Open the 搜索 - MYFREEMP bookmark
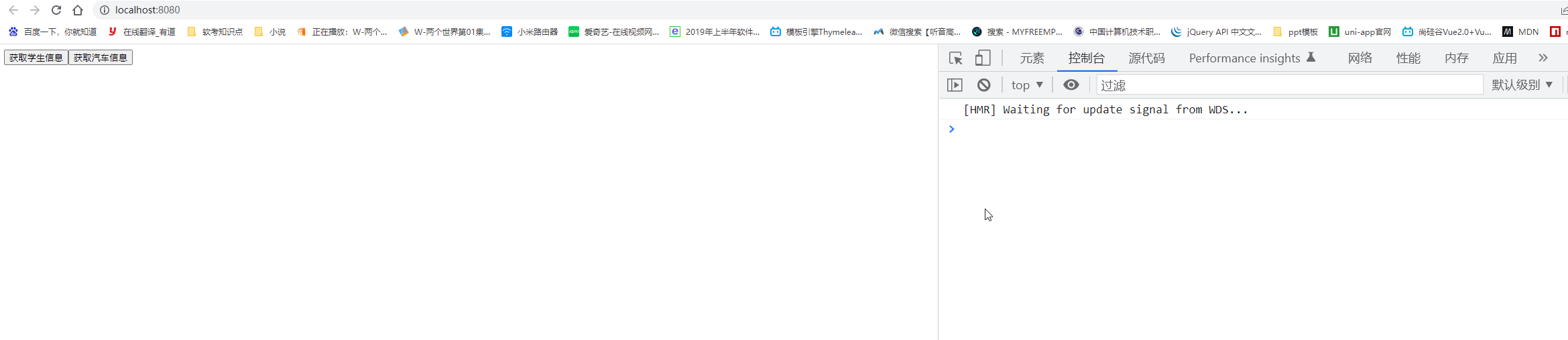The image size is (1568, 340). click(x=1018, y=32)
